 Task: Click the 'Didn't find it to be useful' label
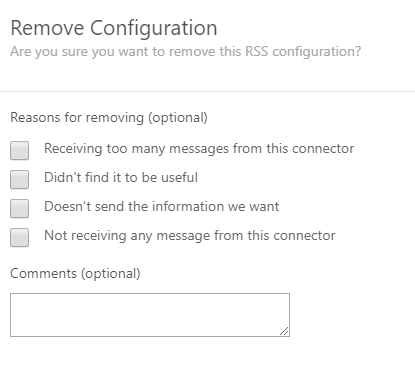pyautogui.click(x=121, y=177)
